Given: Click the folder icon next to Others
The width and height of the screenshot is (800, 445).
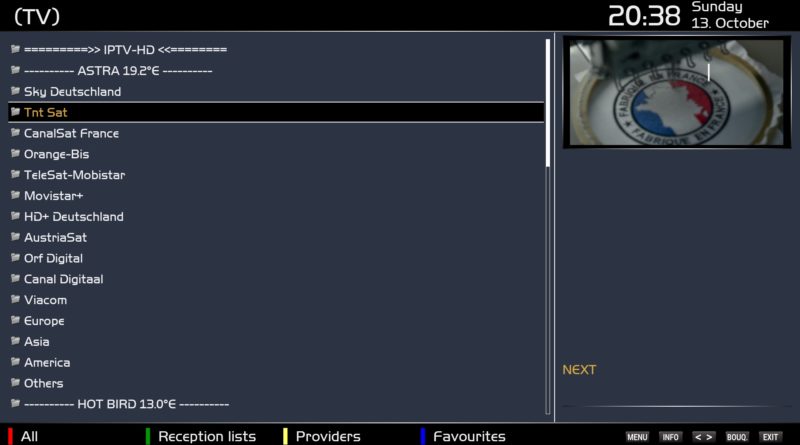Looking at the screenshot, I should tap(15, 383).
